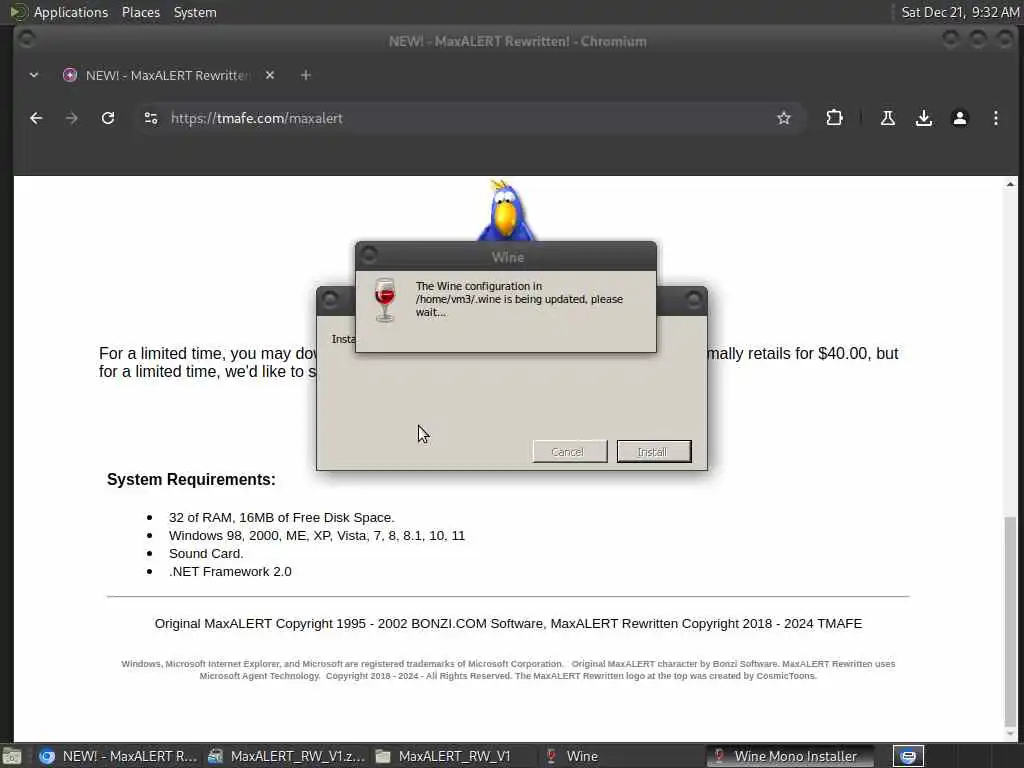This screenshot has width=1024, height=768.
Task: Expand the tab search chevron
Action: (34, 75)
